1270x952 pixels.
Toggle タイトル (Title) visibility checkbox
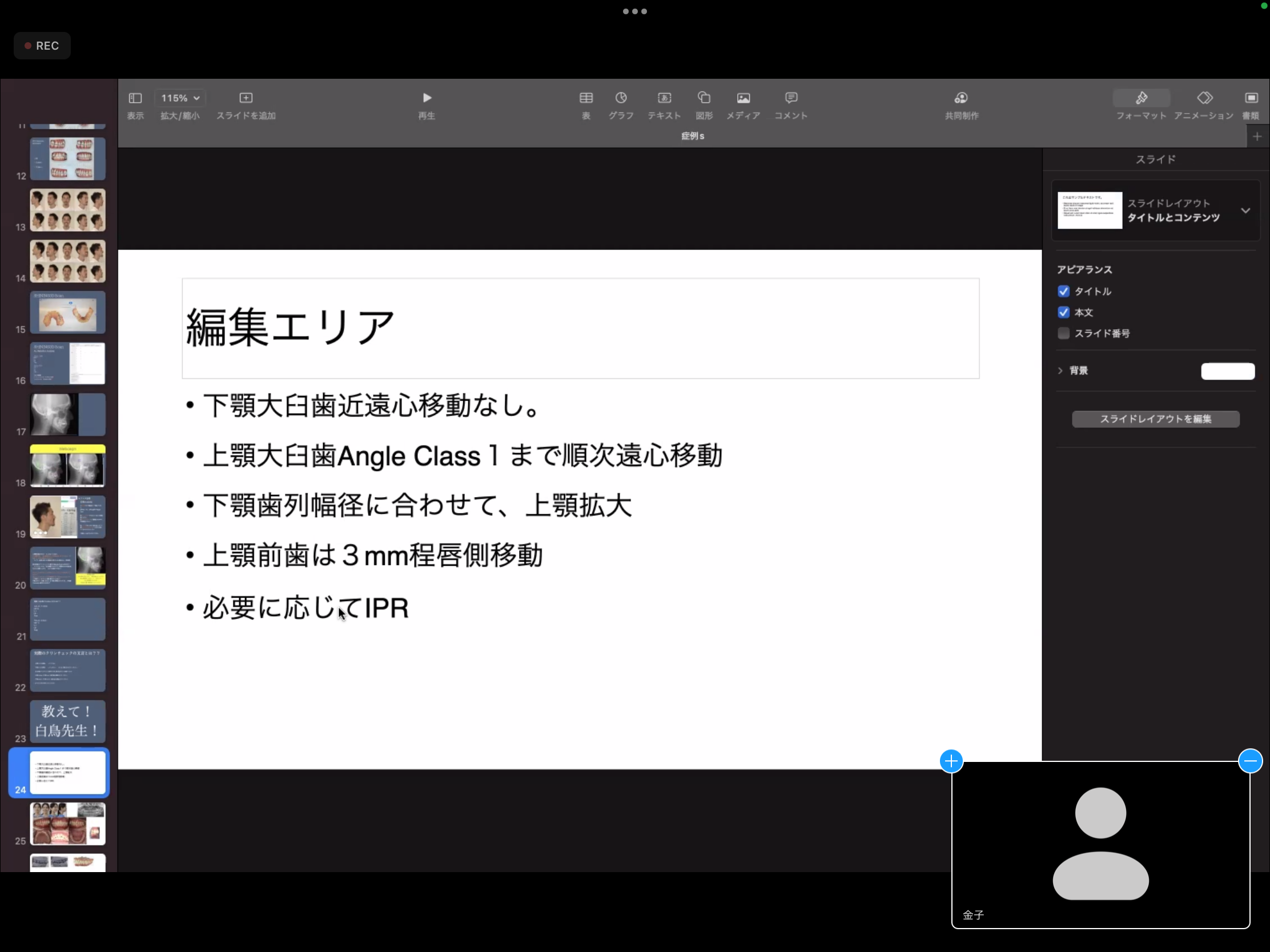[x=1063, y=291]
